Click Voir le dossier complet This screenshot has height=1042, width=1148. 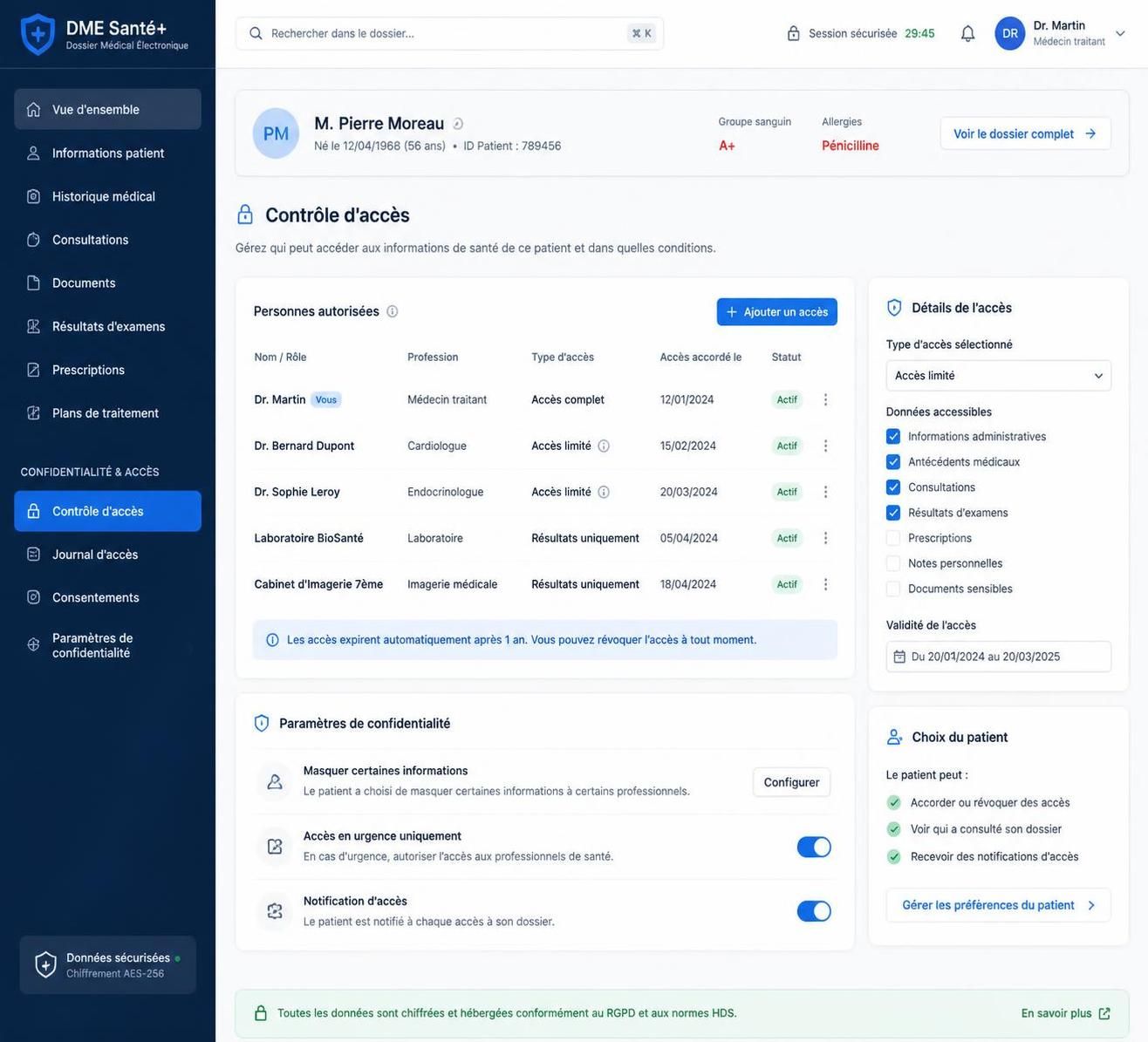1025,133
